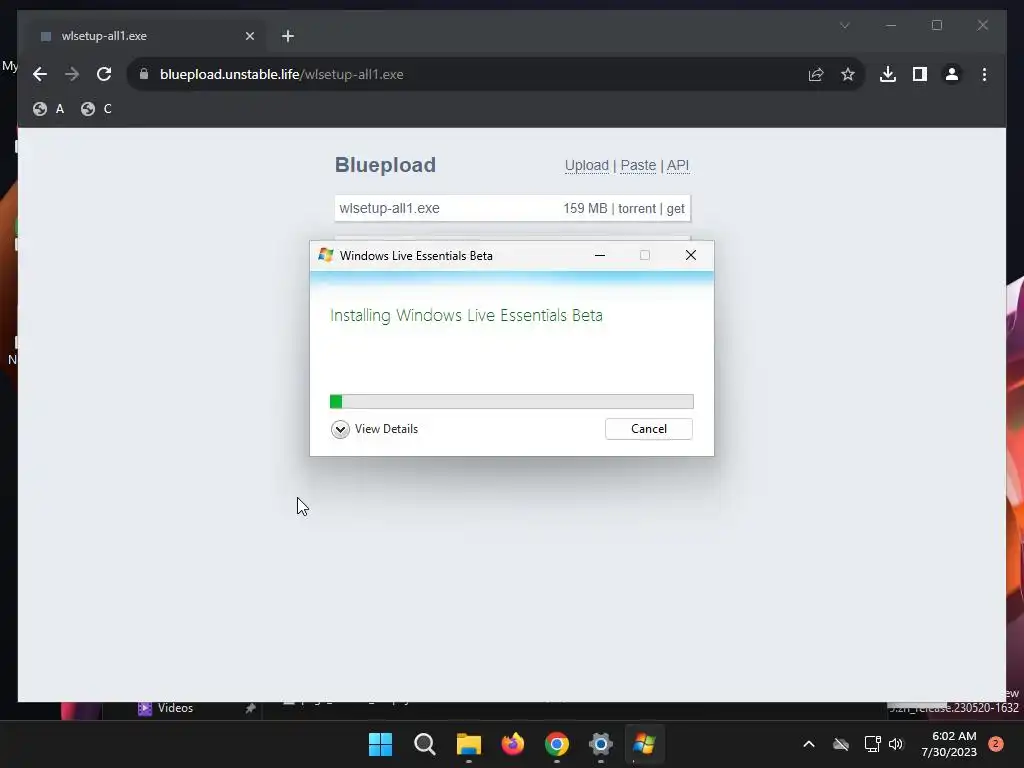
Task: Click the address bar URL text
Action: click(281, 74)
